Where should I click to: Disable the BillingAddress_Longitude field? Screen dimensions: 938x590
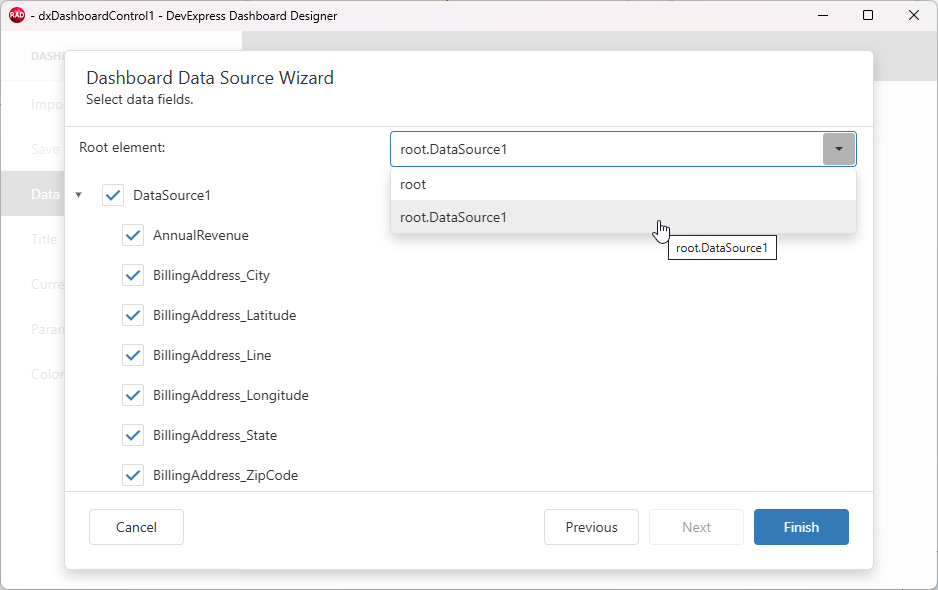pyautogui.click(x=133, y=395)
